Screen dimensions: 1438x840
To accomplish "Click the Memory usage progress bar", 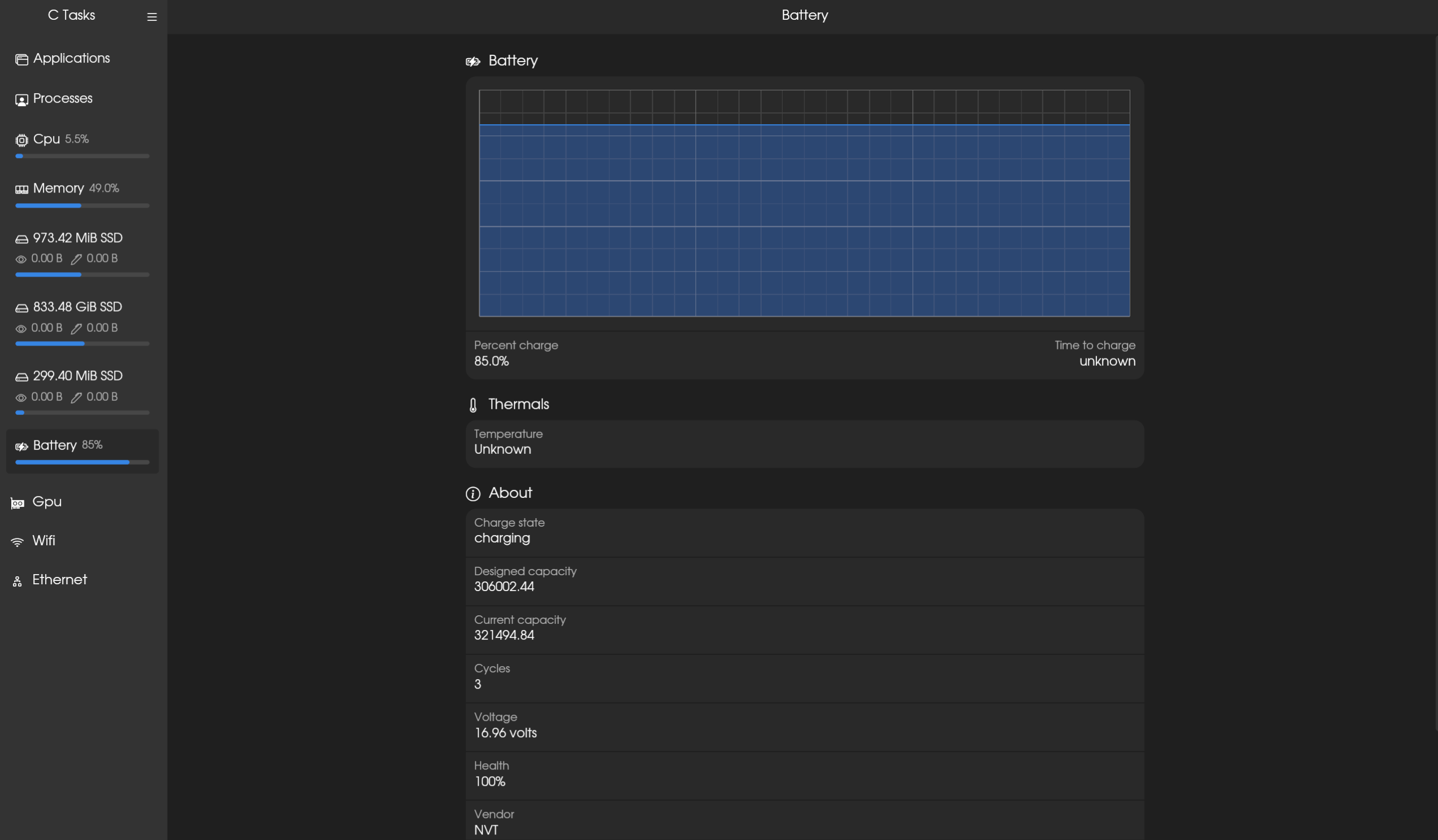I will click(82, 205).
